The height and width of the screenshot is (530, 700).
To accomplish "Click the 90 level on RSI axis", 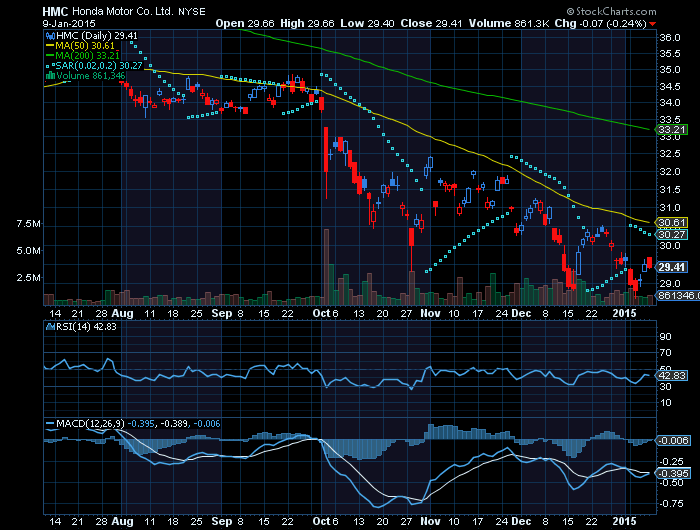I will (x=665, y=337).
